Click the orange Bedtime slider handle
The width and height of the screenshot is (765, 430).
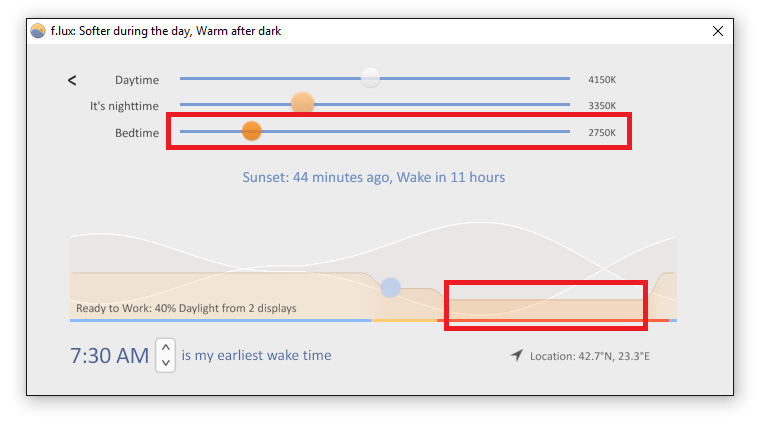(x=252, y=131)
